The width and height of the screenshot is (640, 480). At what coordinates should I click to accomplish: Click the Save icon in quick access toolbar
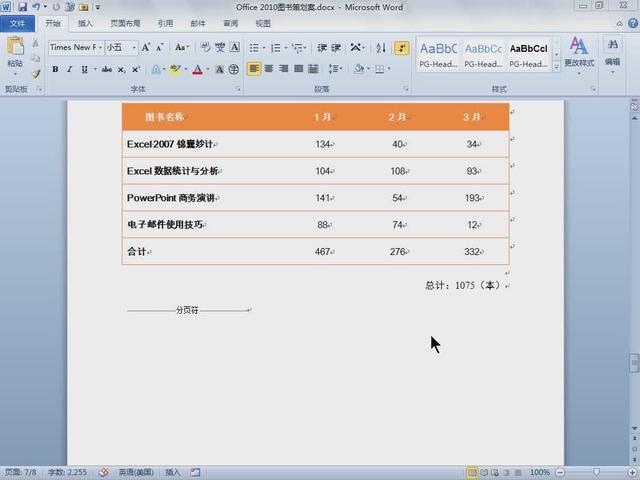[22, 7]
